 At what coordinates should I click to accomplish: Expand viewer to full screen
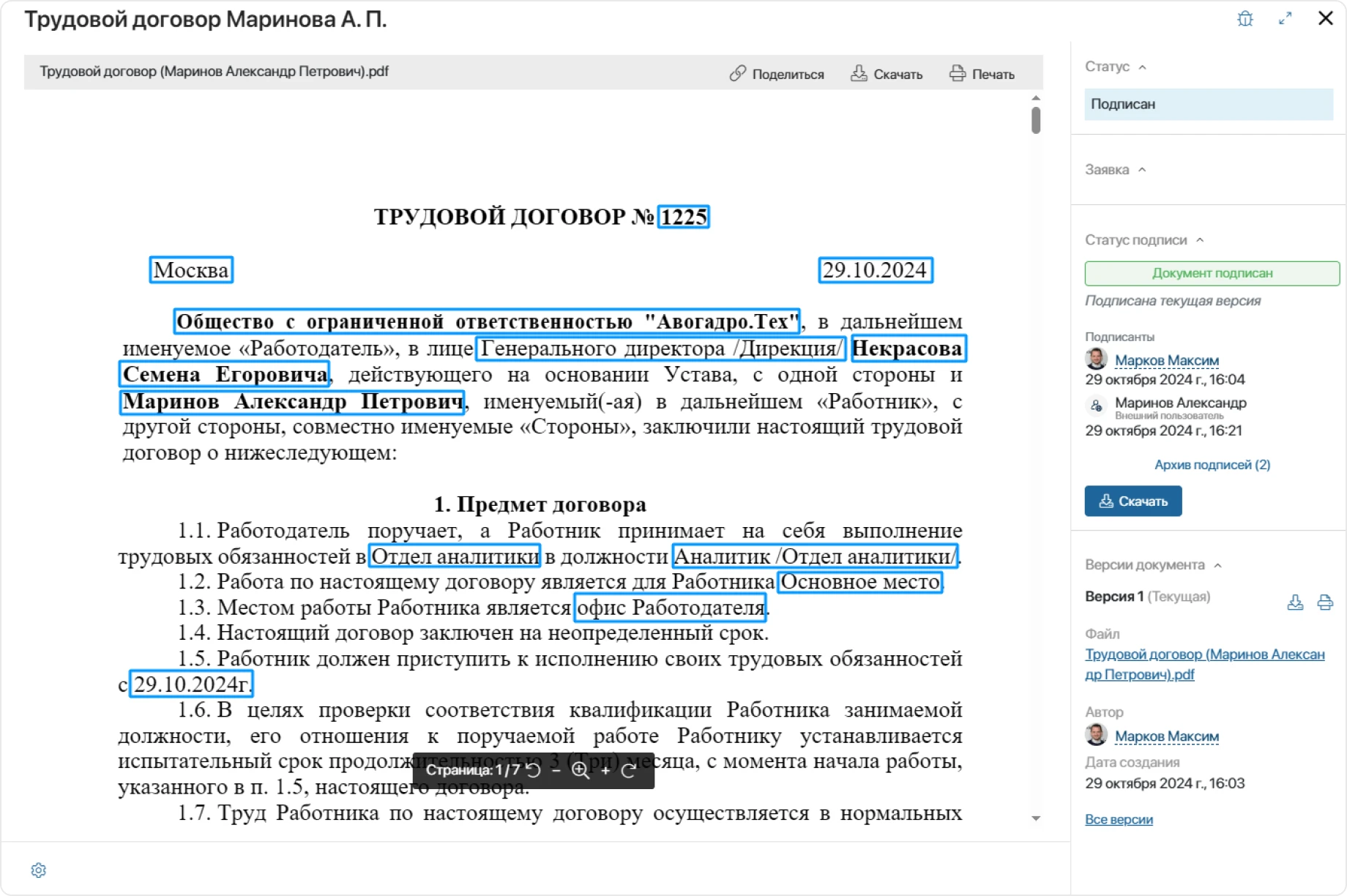(1286, 18)
